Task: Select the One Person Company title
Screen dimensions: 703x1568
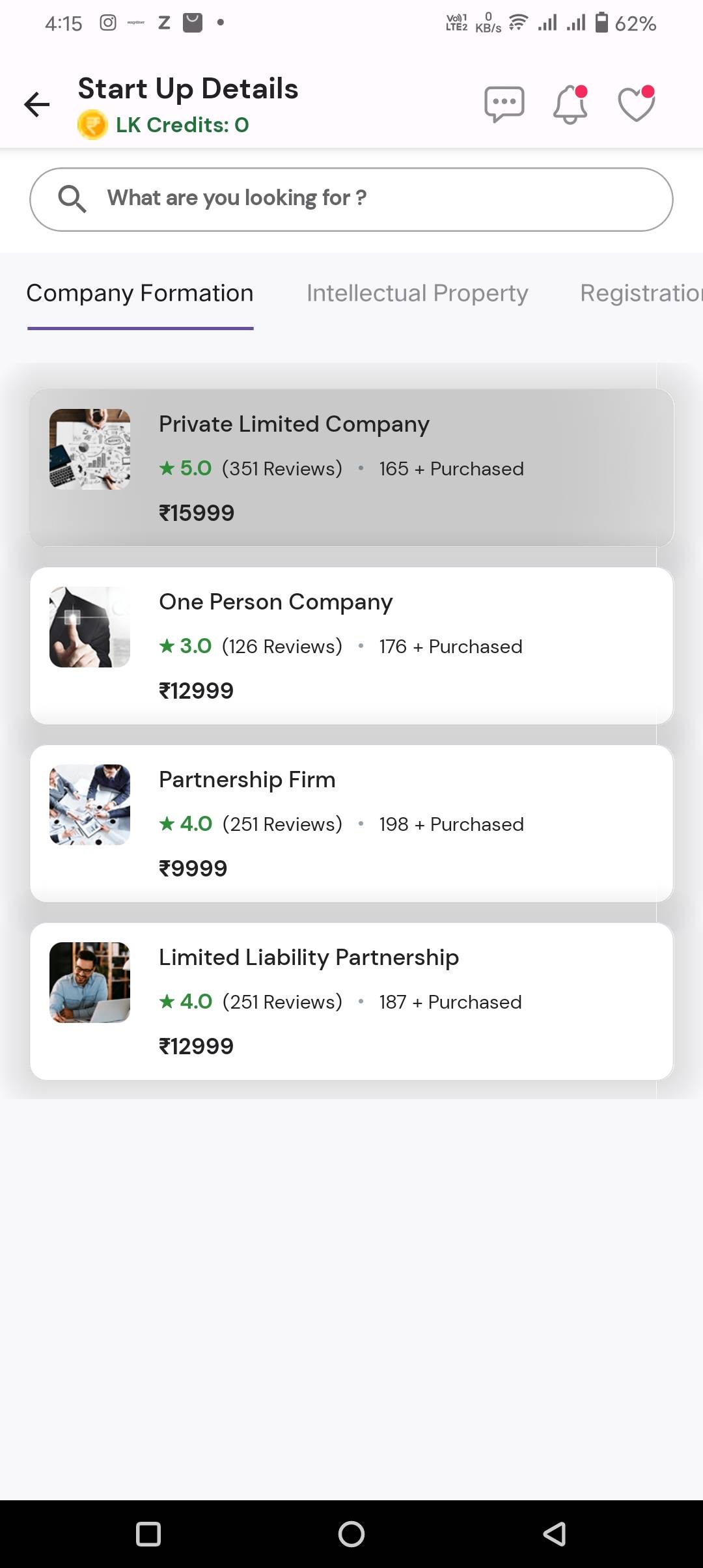Action: (275, 602)
